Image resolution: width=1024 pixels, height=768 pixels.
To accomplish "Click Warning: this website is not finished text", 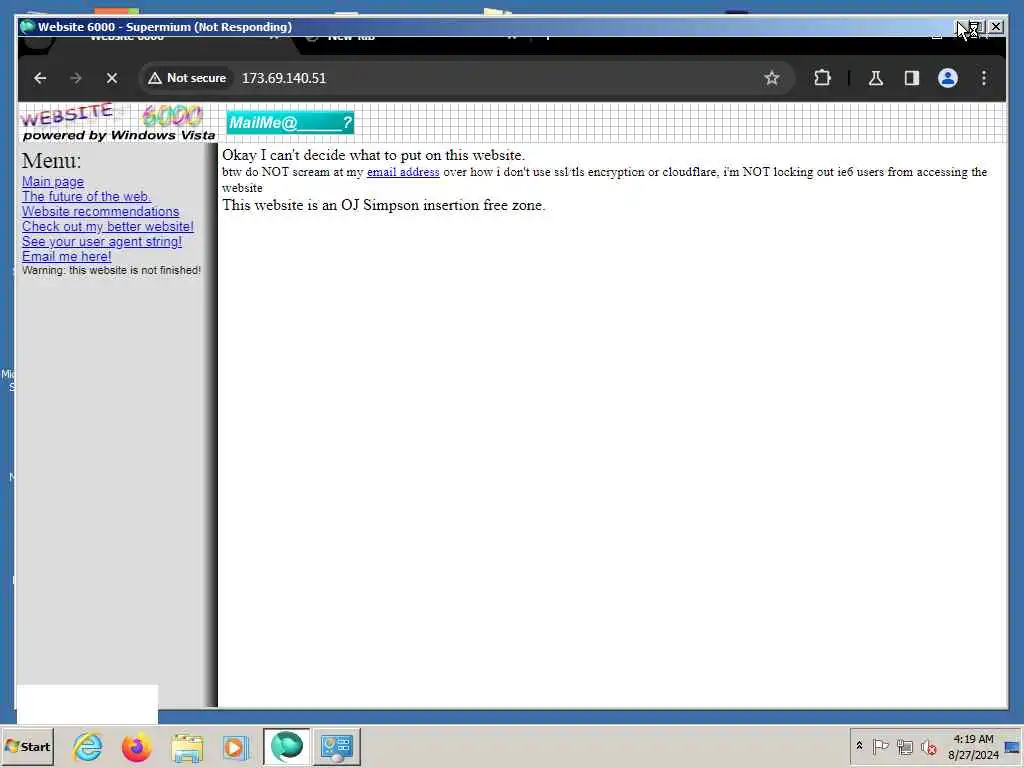I will (111, 270).
